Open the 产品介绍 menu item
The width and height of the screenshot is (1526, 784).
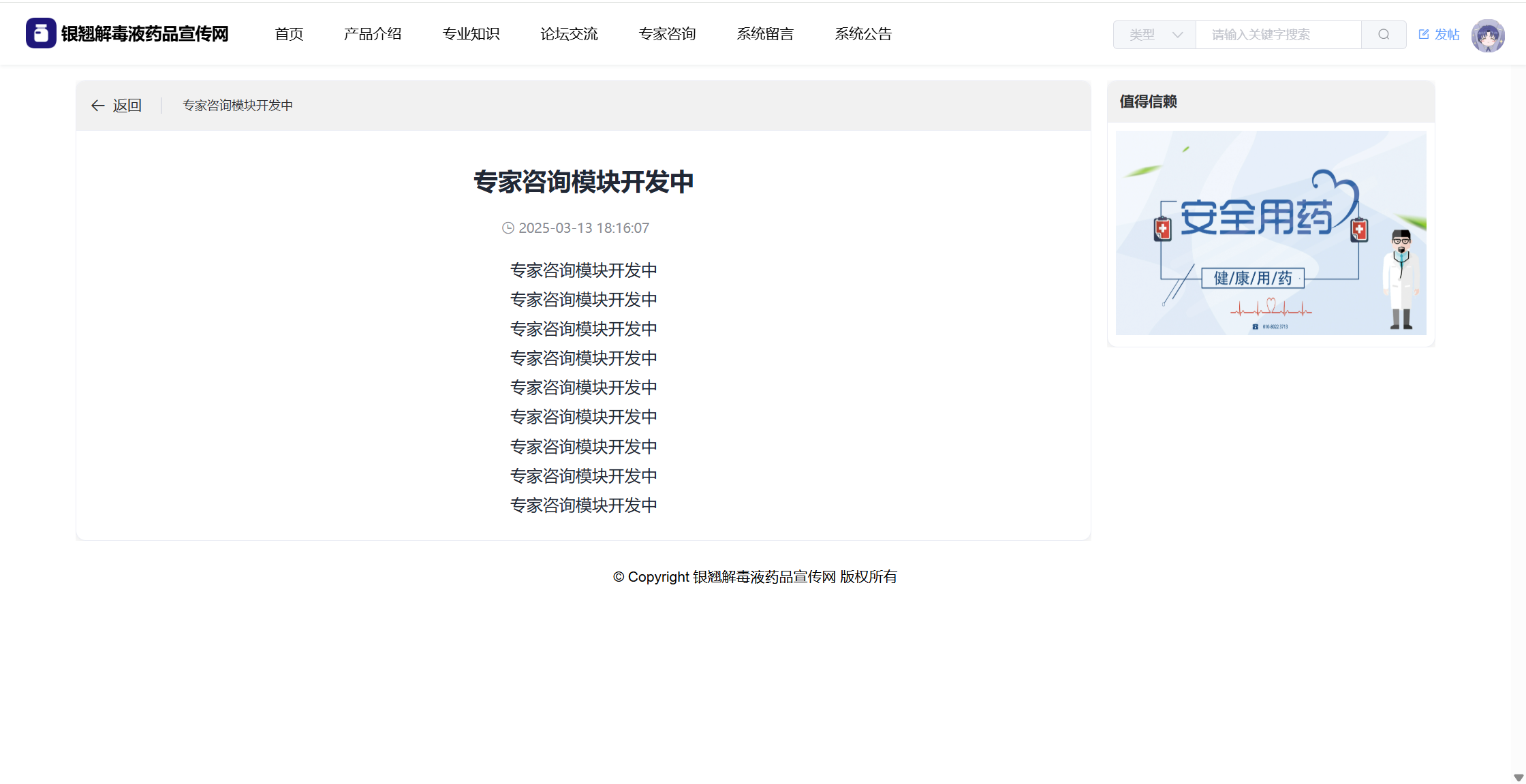[373, 34]
